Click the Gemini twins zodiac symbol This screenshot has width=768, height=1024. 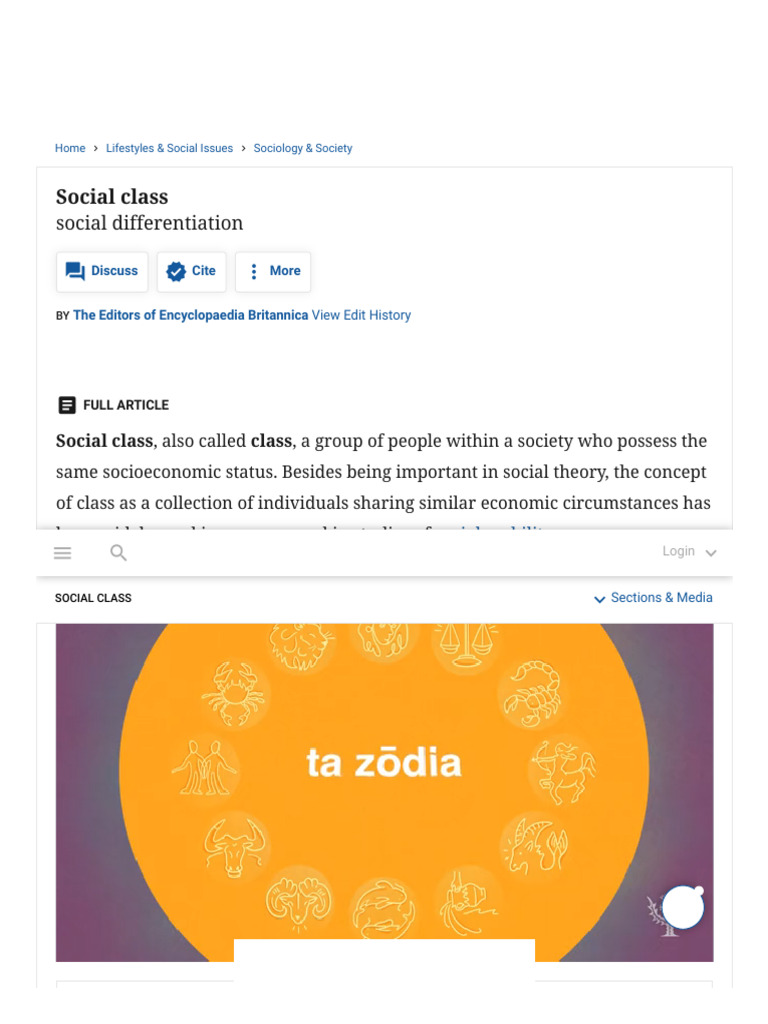[204, 769]
